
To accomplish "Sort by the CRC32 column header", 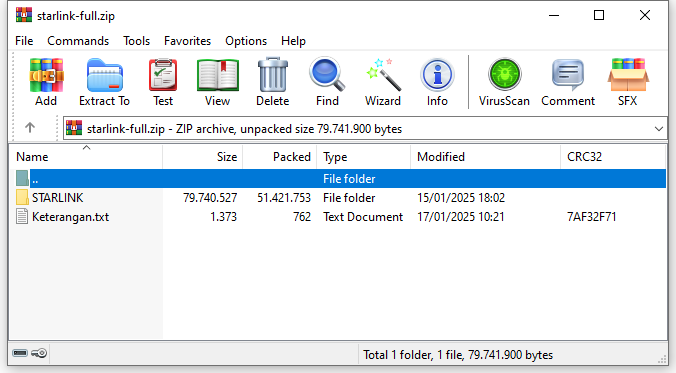I will 613,157.
